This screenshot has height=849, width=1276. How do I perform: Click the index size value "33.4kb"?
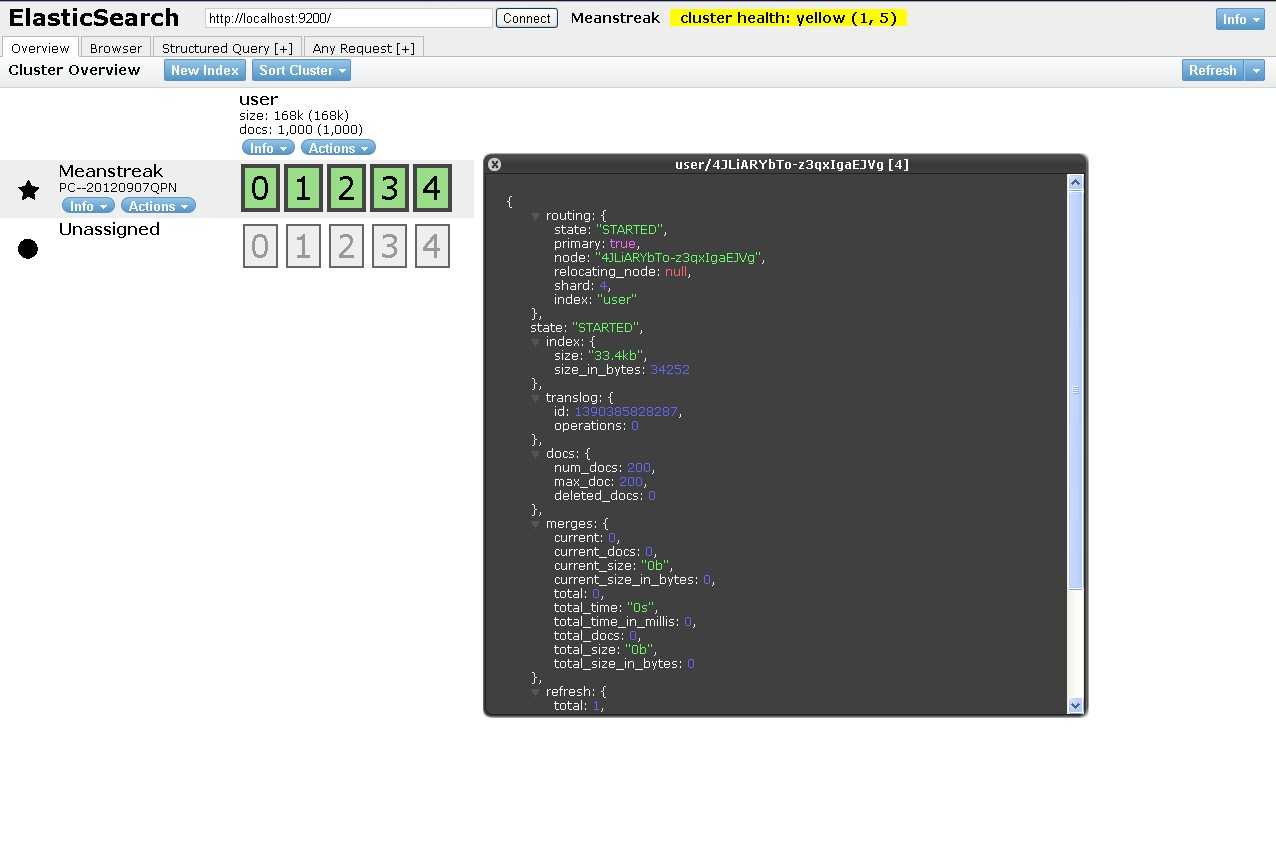click(616, 356)
